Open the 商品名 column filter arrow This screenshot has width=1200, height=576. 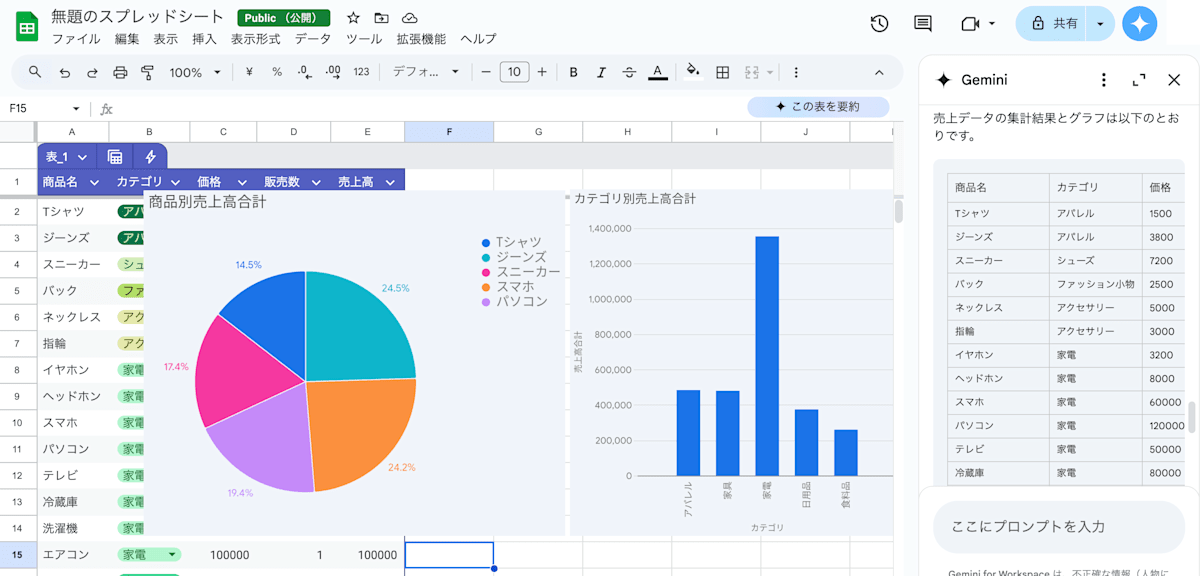point(95,182)
